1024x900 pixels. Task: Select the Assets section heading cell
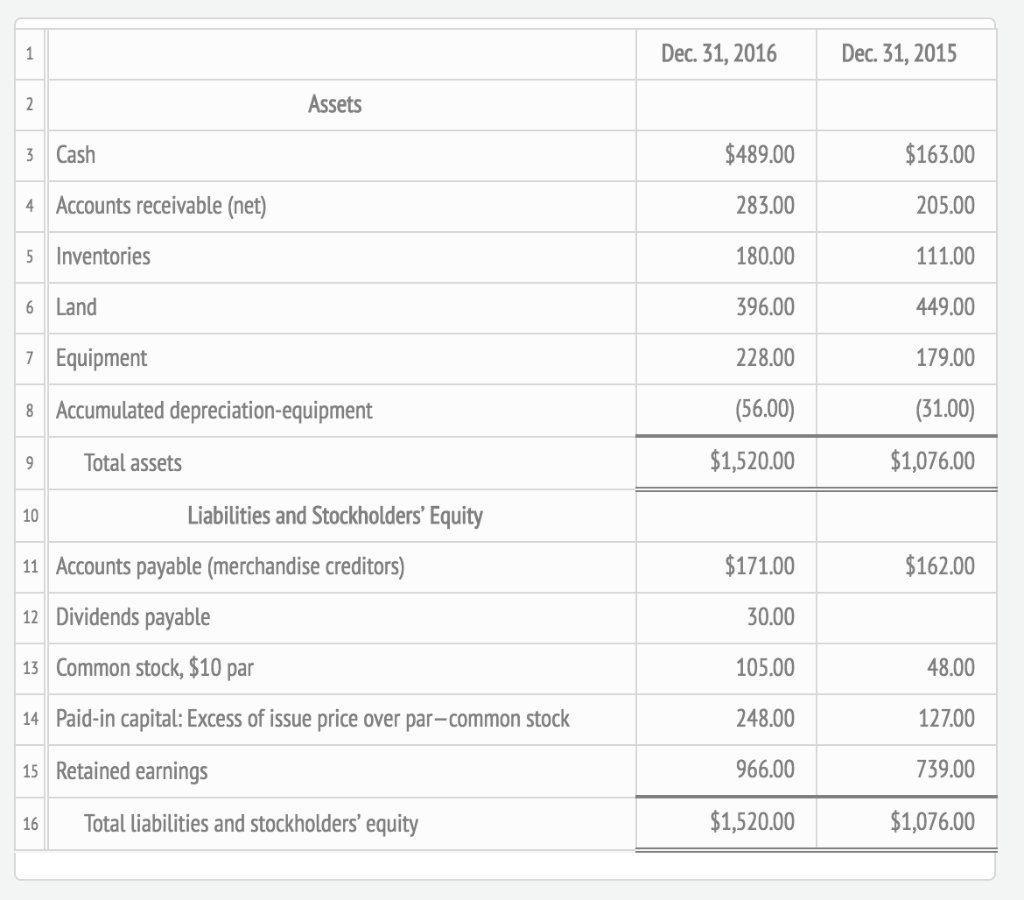pos(335,104)
